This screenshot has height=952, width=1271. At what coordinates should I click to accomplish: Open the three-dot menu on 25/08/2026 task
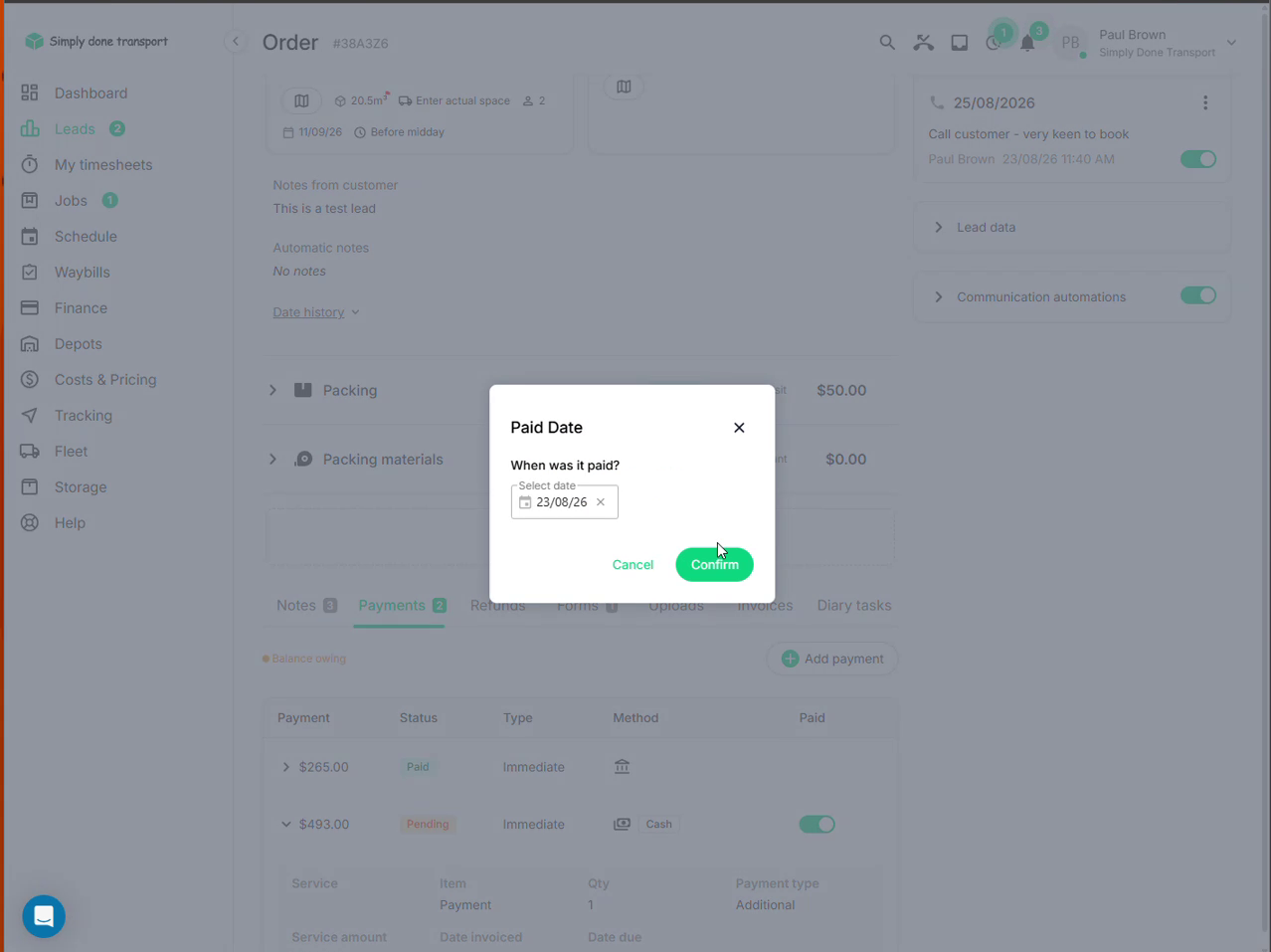[1205, 102]
